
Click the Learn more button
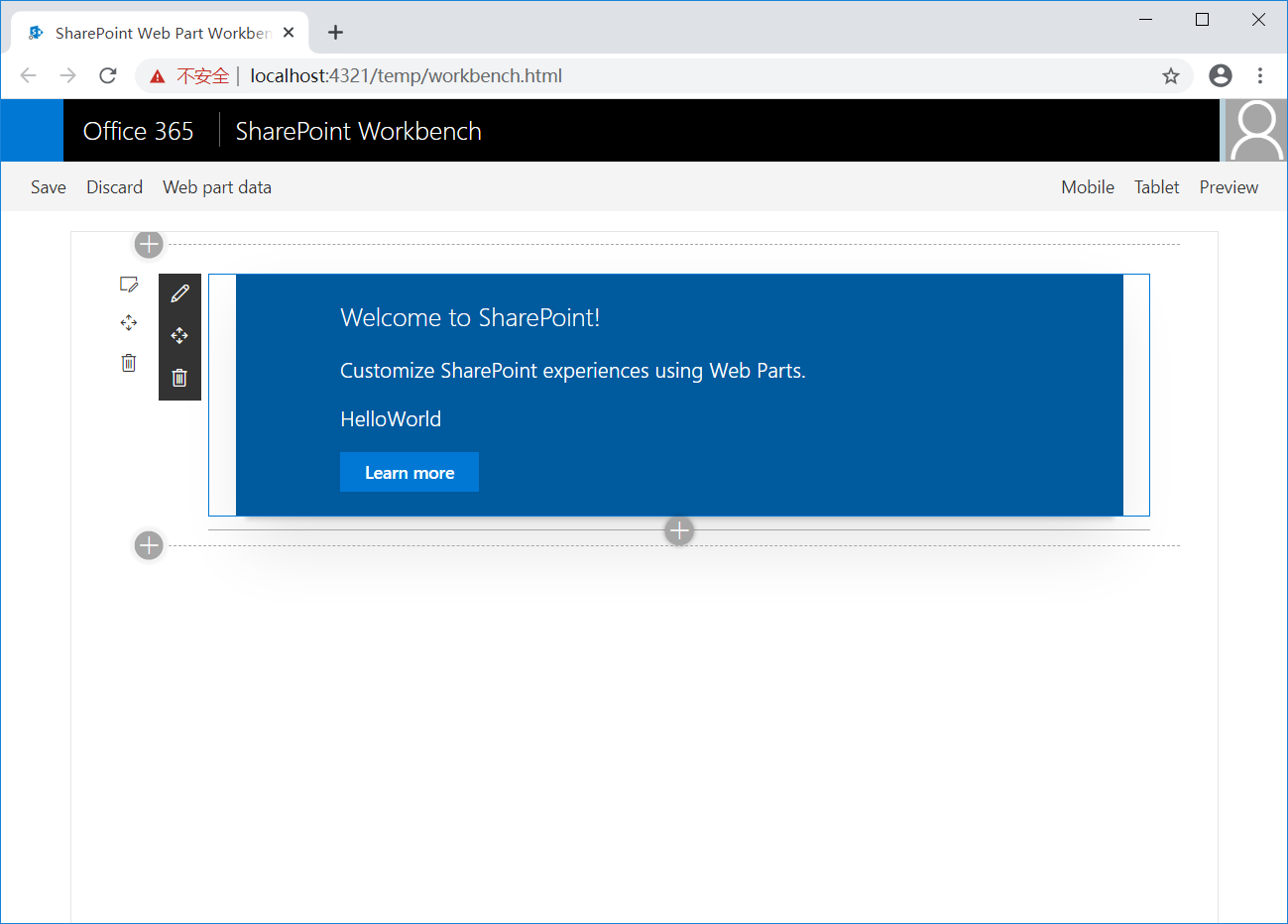pyautogui.click(x=410, y=472)
